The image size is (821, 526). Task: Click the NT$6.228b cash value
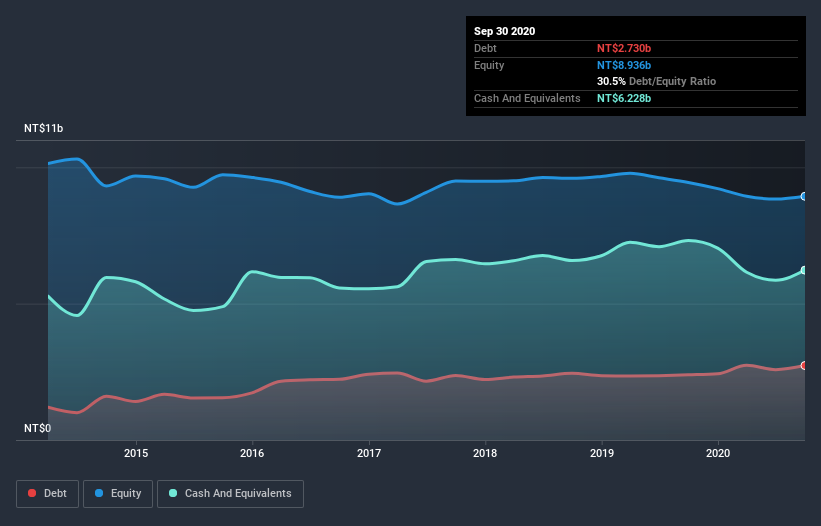(624, 98)
